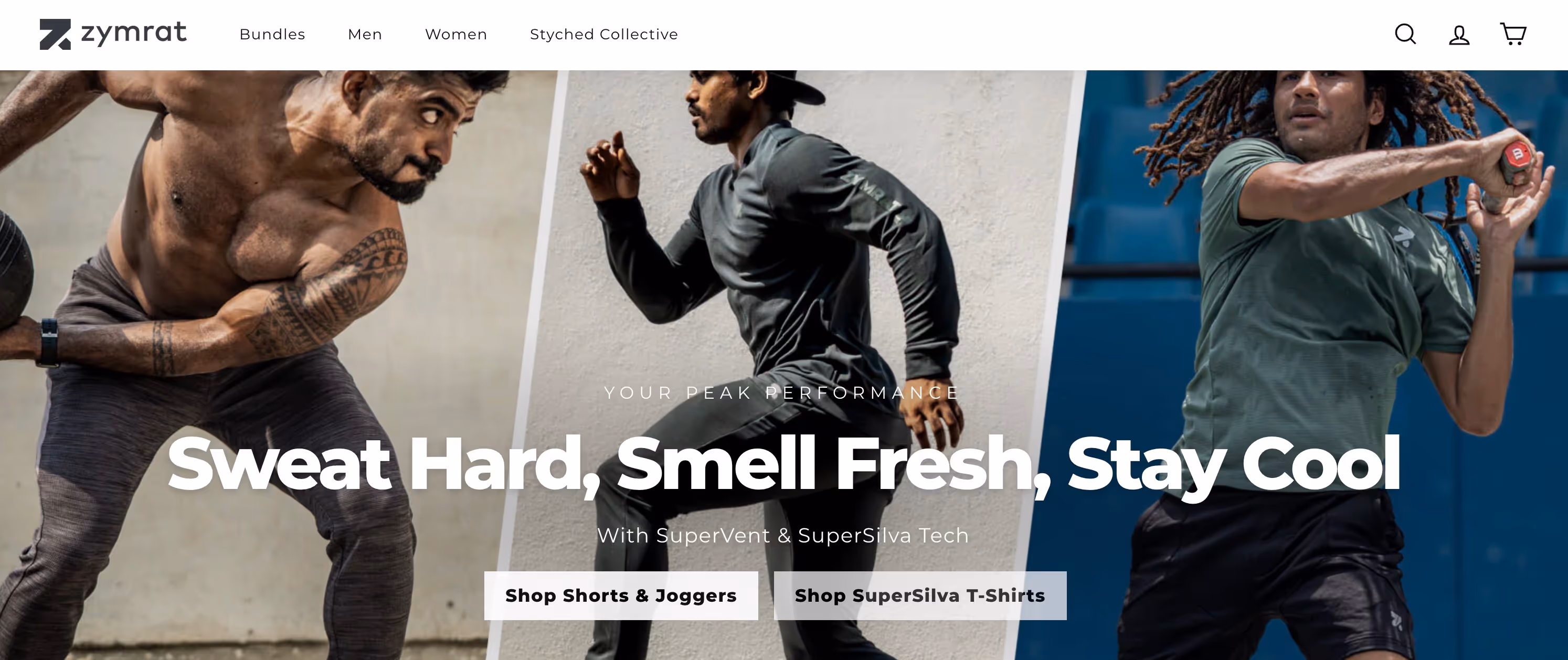Click the Sweat Hard, Smell Fresh headline
Image resolution: width=1568 pixels, height=660 pixels.
(784, 464)
